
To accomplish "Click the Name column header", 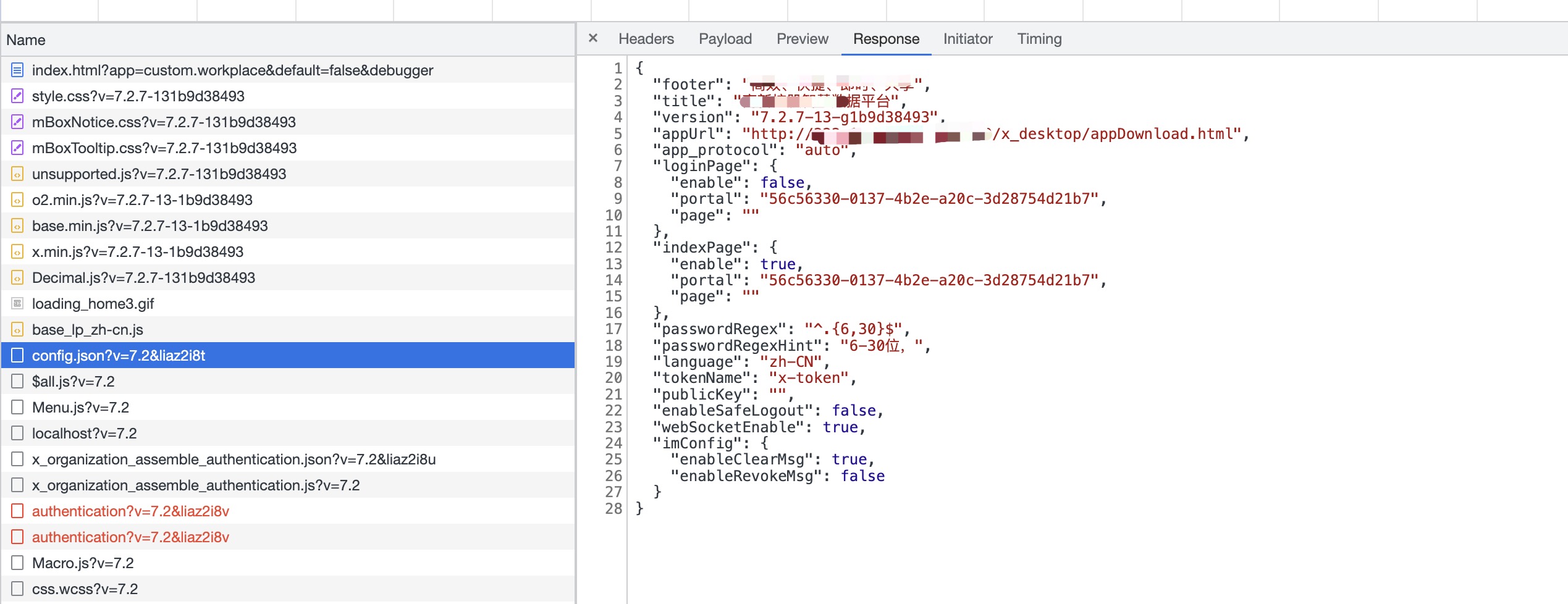I will coord(26,40).
